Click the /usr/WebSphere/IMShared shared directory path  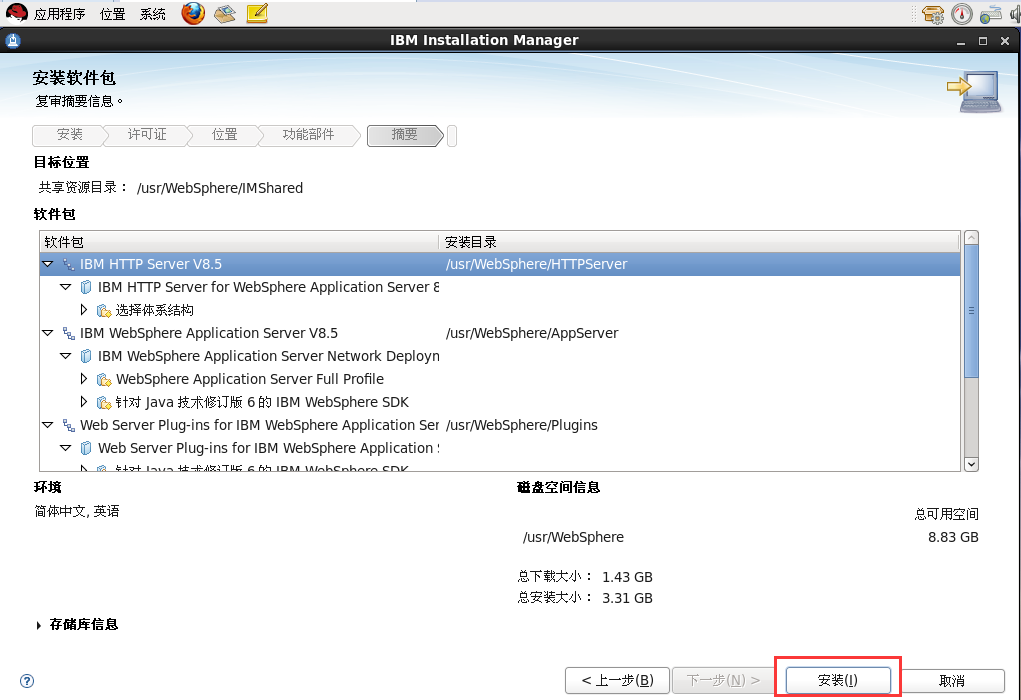coord(219,188)
